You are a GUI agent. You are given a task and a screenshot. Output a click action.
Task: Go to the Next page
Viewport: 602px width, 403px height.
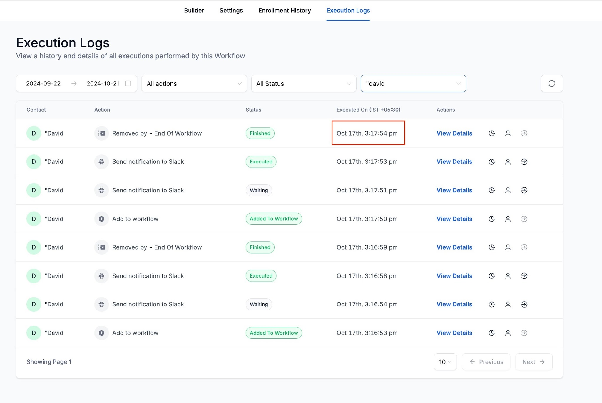(x=534, y=362)
